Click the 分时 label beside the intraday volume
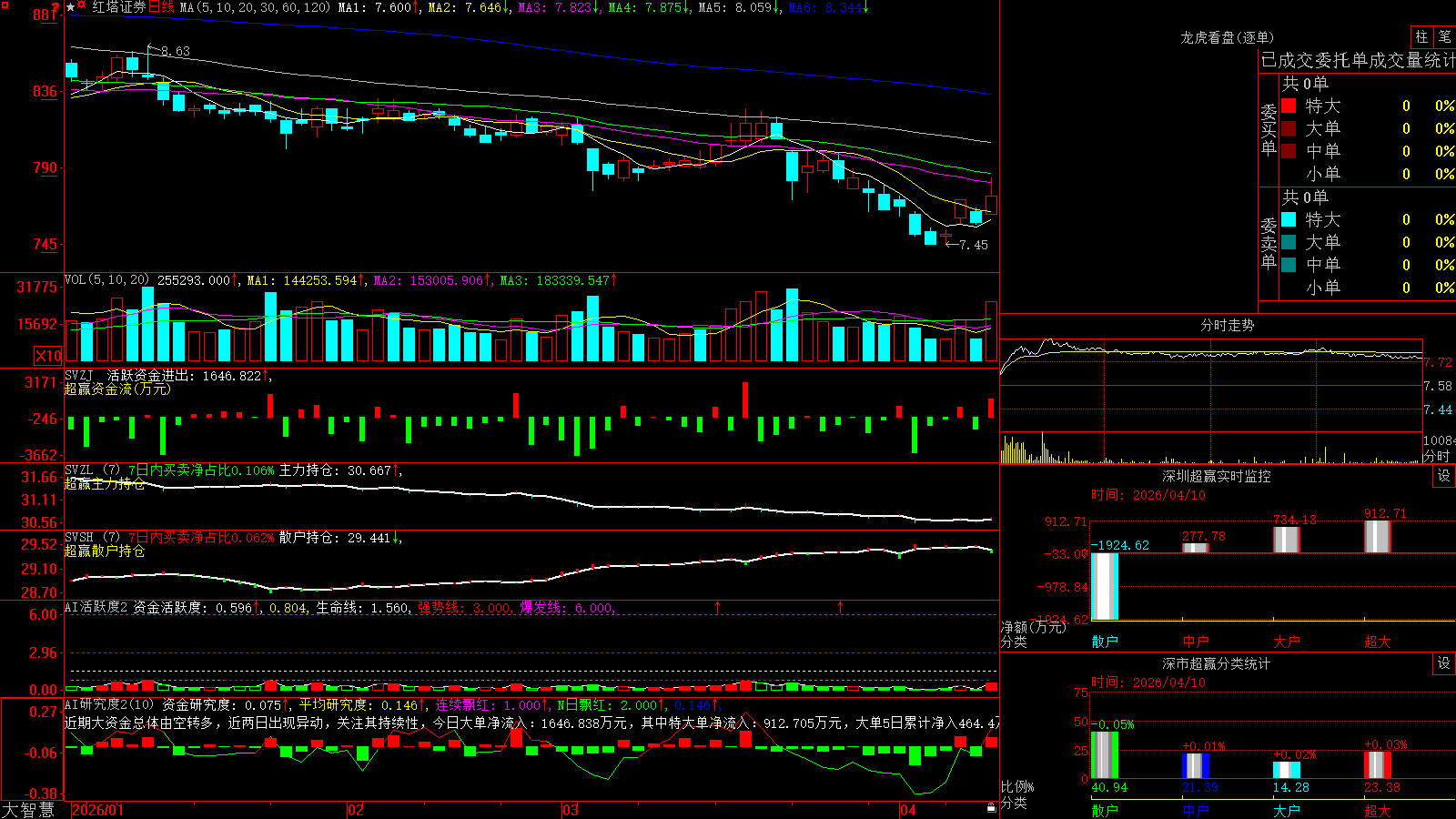This screenshot has width=1456, height=819. 1437,456
